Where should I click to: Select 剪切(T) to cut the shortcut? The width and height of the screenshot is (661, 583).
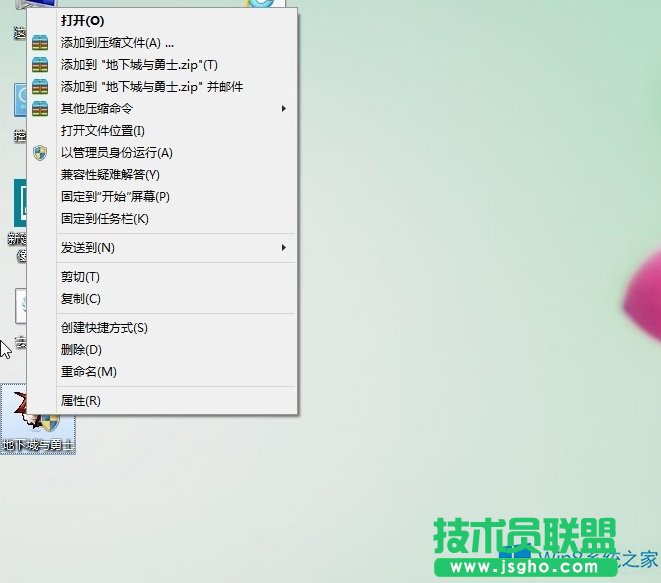click(x=80, y=276)
